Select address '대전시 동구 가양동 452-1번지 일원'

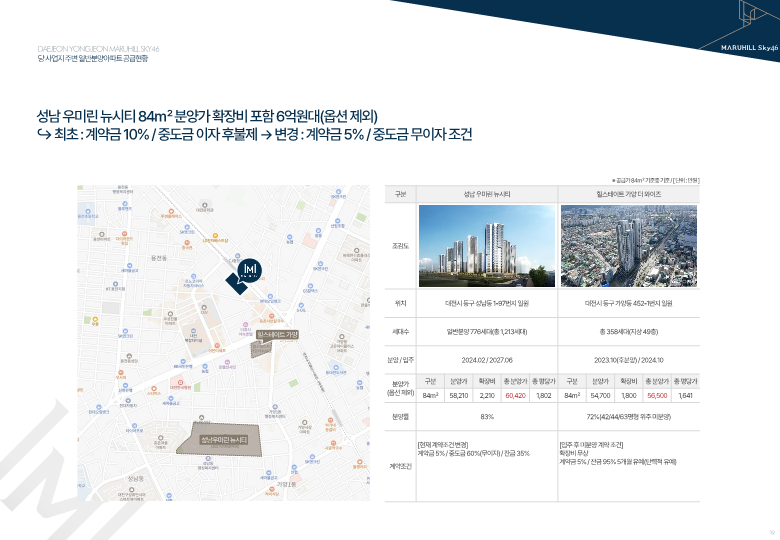629,303
